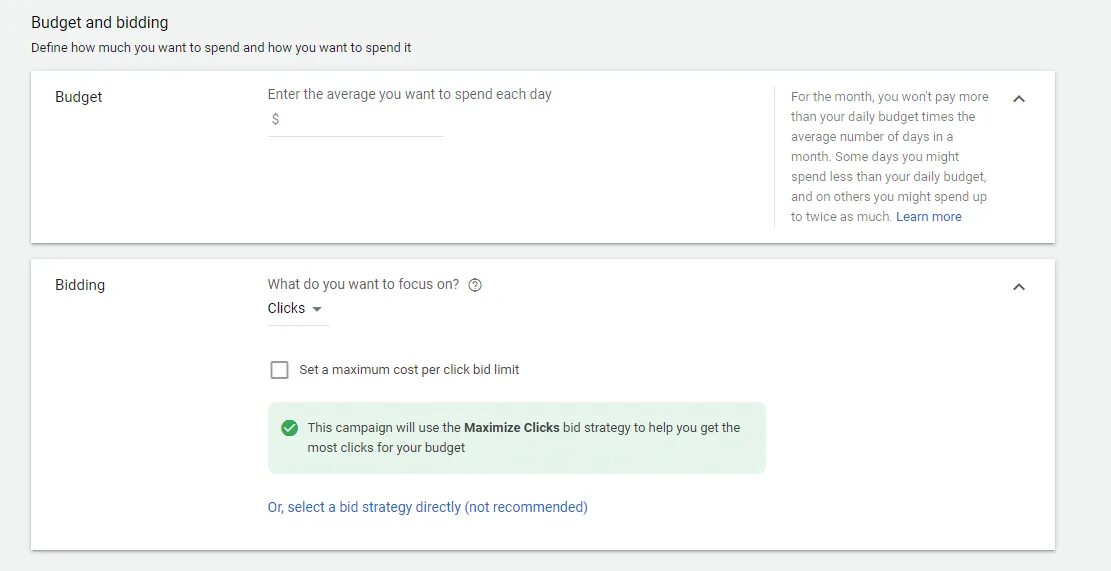
Task: Click the bold "Maximize Clicks" text
Action: 511,428
